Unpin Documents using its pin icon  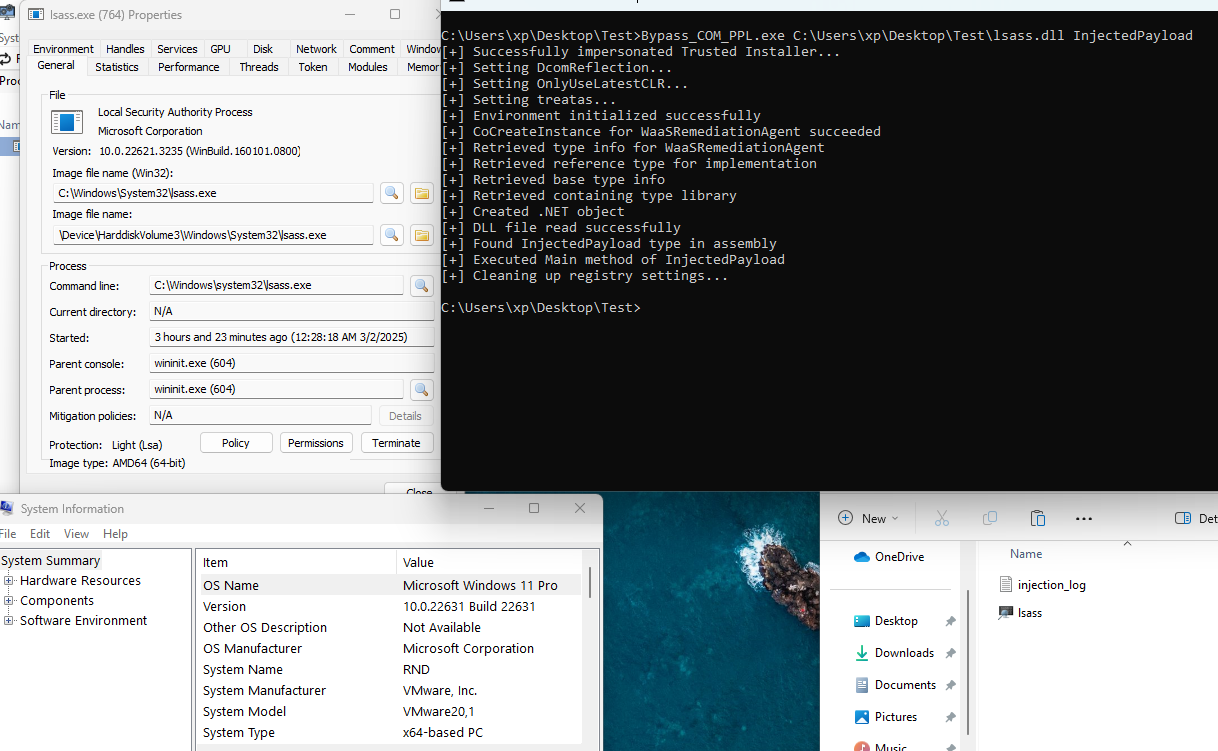tap(950, 685)
